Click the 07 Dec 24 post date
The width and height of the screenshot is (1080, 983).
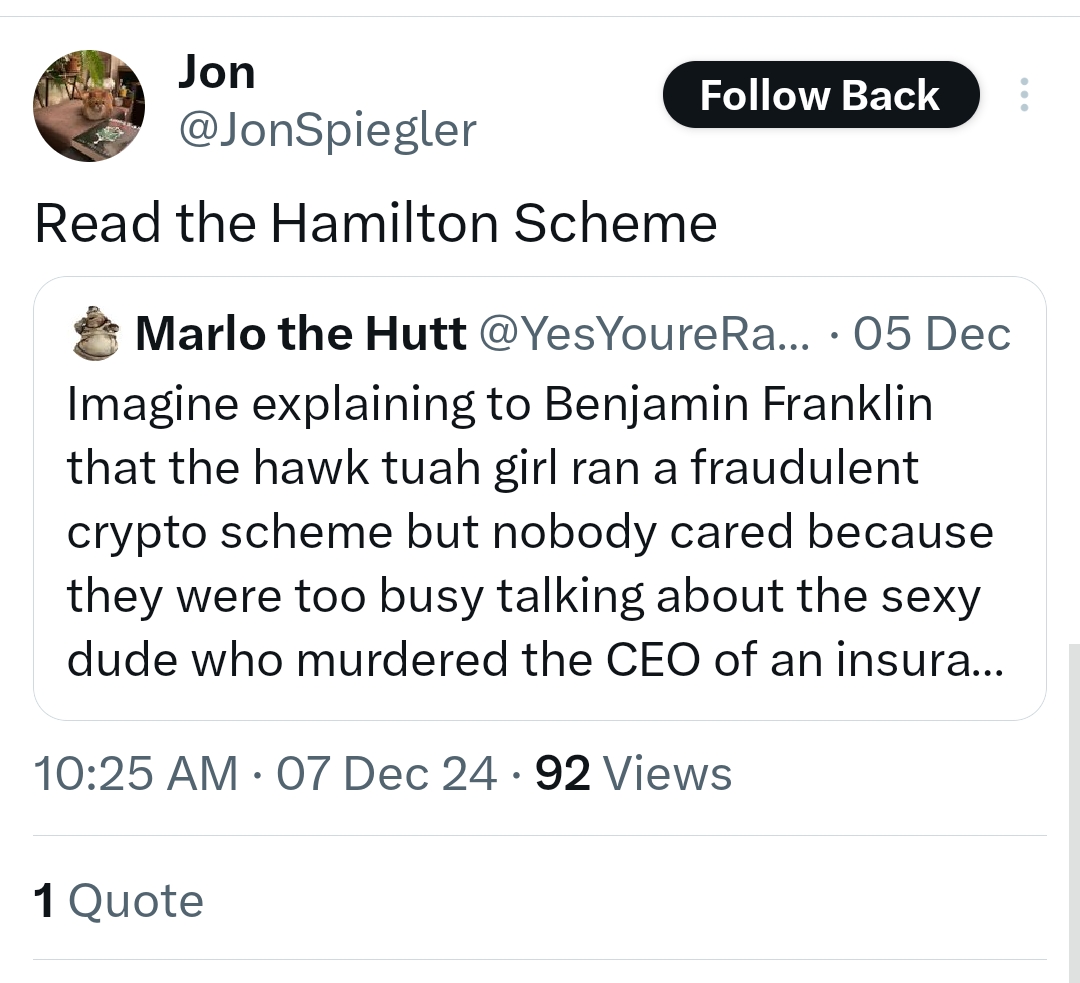pyautogui.click(x=387, y=774)
